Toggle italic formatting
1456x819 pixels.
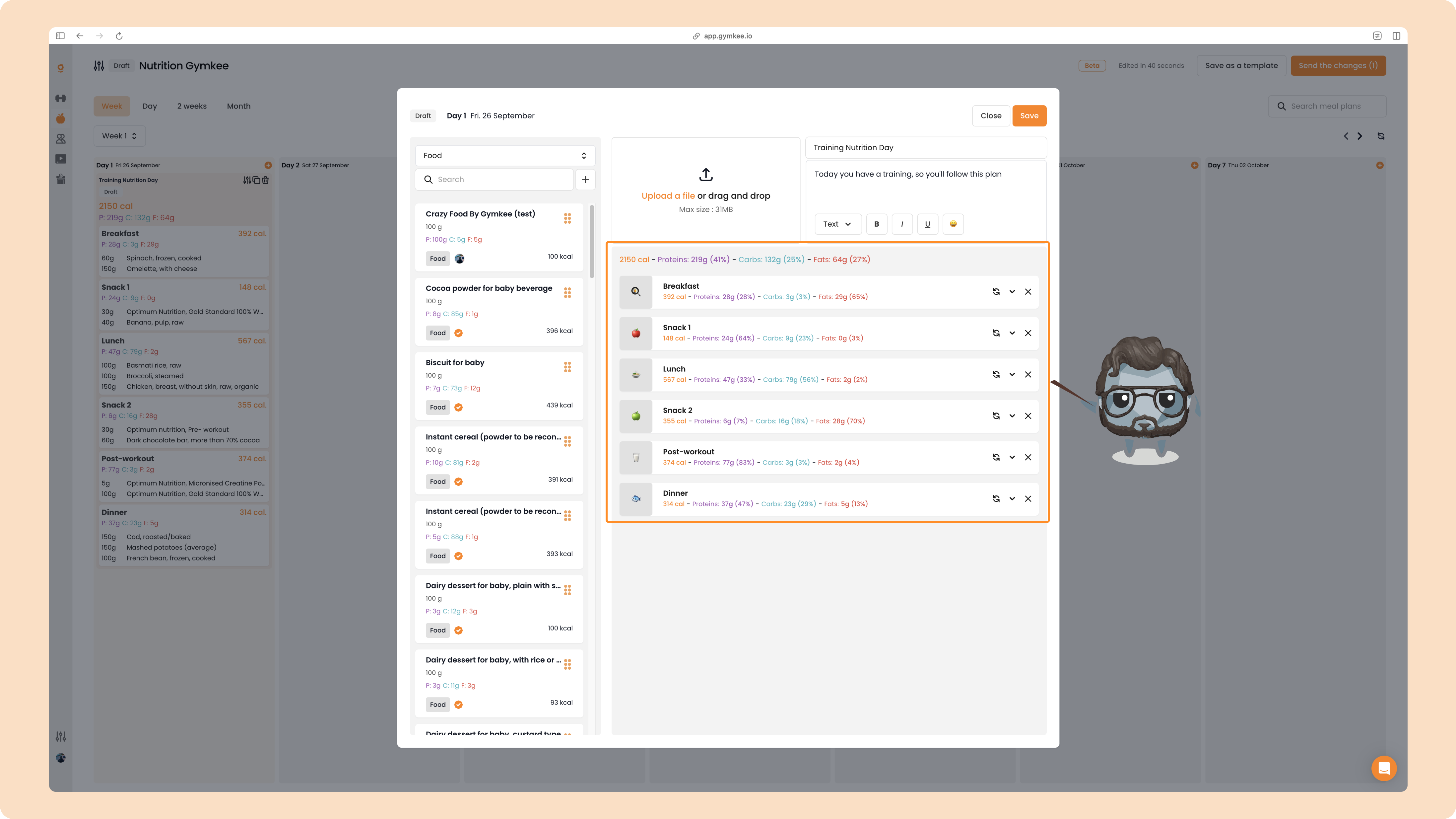(902, 224)
